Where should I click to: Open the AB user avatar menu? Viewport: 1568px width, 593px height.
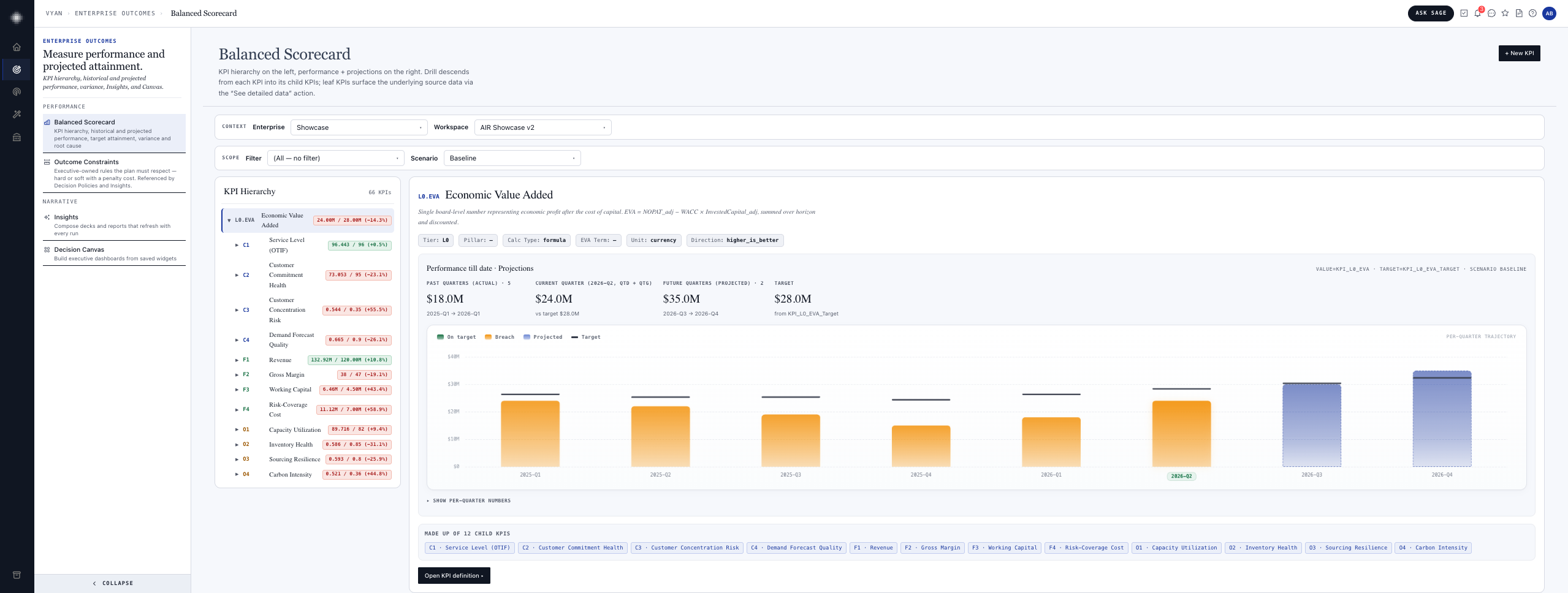(x=1549, y=13)
